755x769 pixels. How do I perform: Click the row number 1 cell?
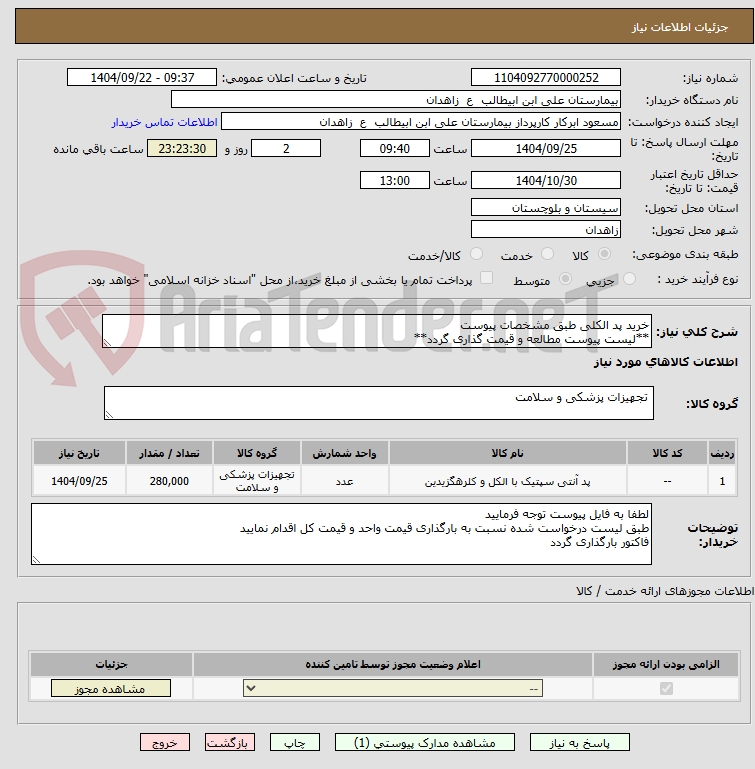coord(722,481)
